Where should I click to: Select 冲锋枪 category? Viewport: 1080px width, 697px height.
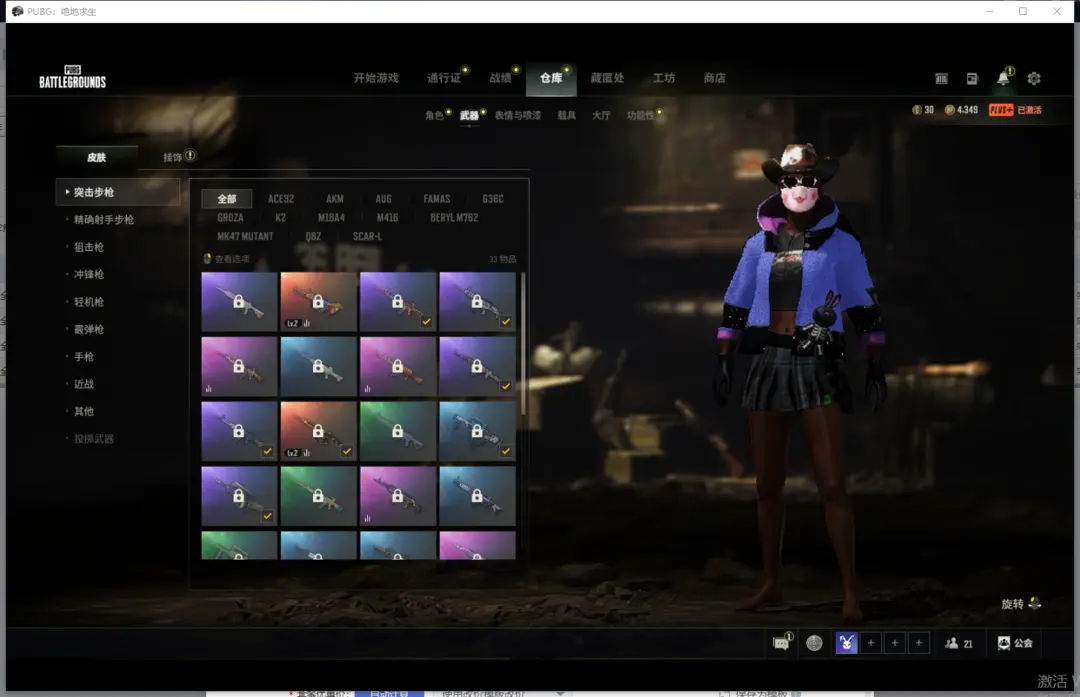[x=89, y=274]
